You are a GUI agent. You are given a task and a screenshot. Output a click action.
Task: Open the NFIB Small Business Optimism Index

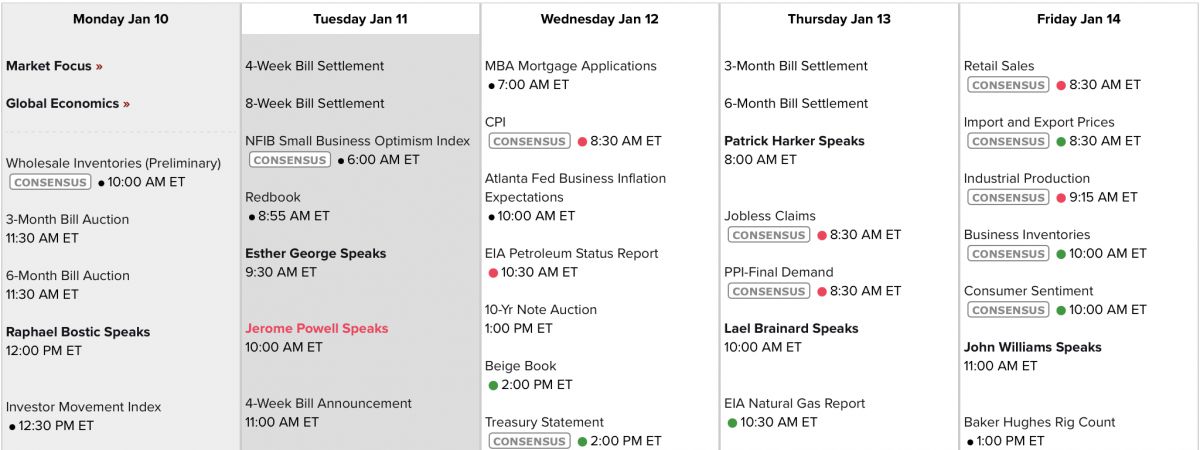pos(357,141)
